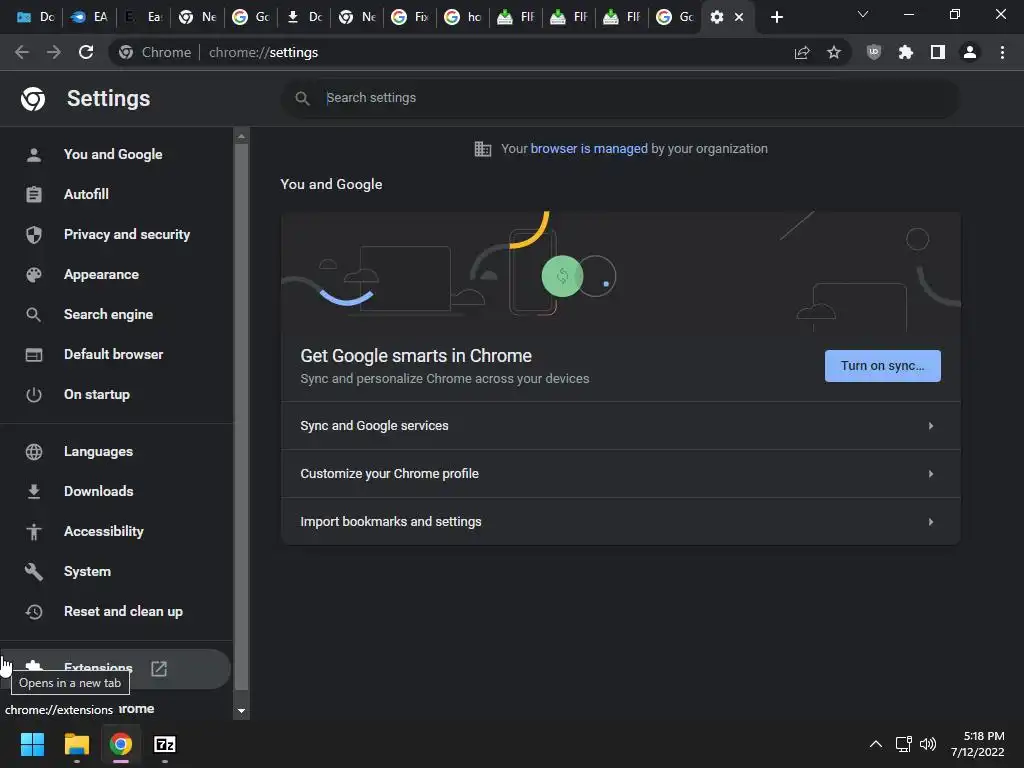
Task: Click the Search engine magnifier icon
Action: 34,315
